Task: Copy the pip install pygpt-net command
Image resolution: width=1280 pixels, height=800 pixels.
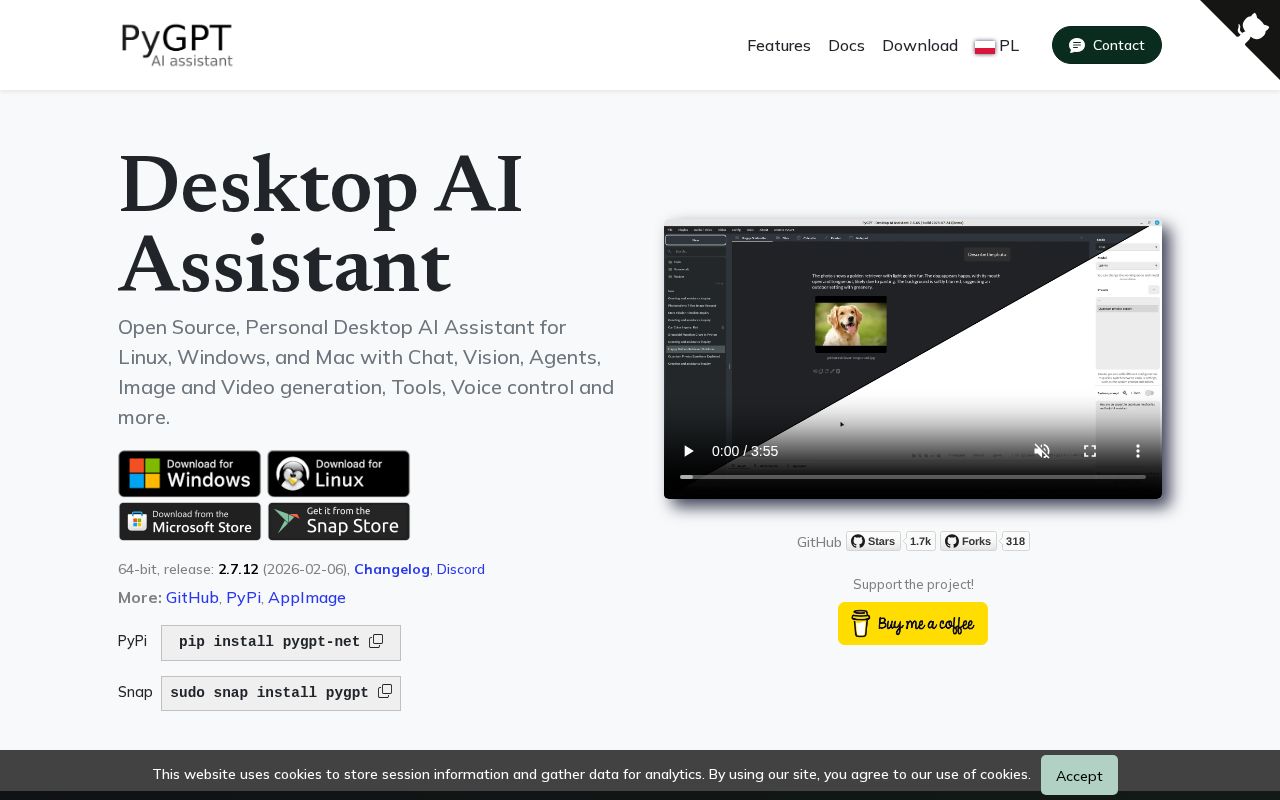Action: coord(376,641)
